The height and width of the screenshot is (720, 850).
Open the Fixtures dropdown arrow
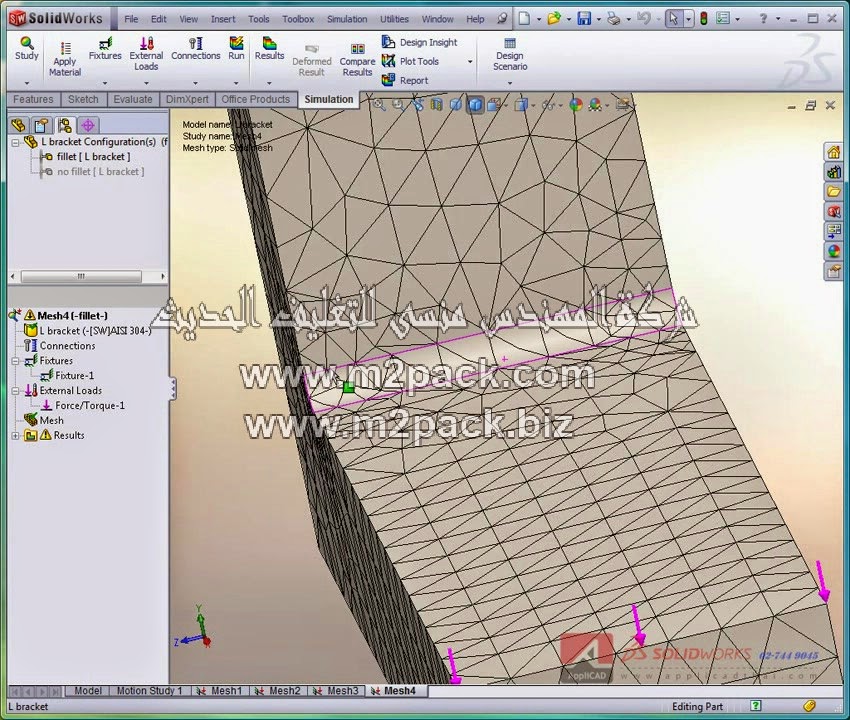tap(105, 83)
